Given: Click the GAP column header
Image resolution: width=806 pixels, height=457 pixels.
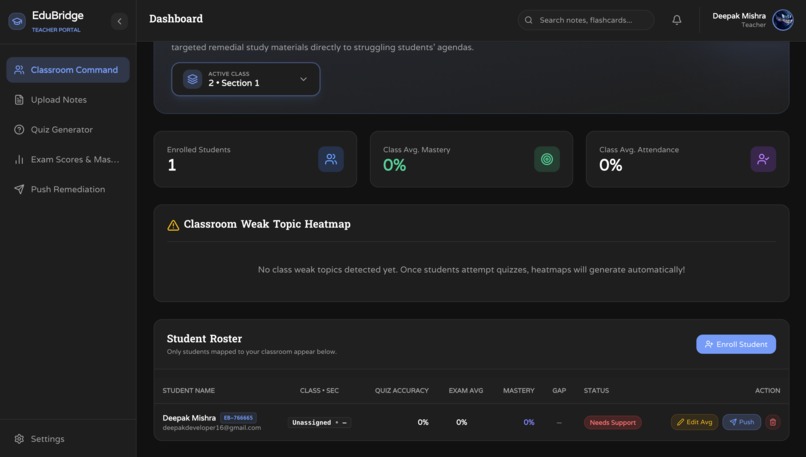Looking at the screenshot, I should click(559, 391).
